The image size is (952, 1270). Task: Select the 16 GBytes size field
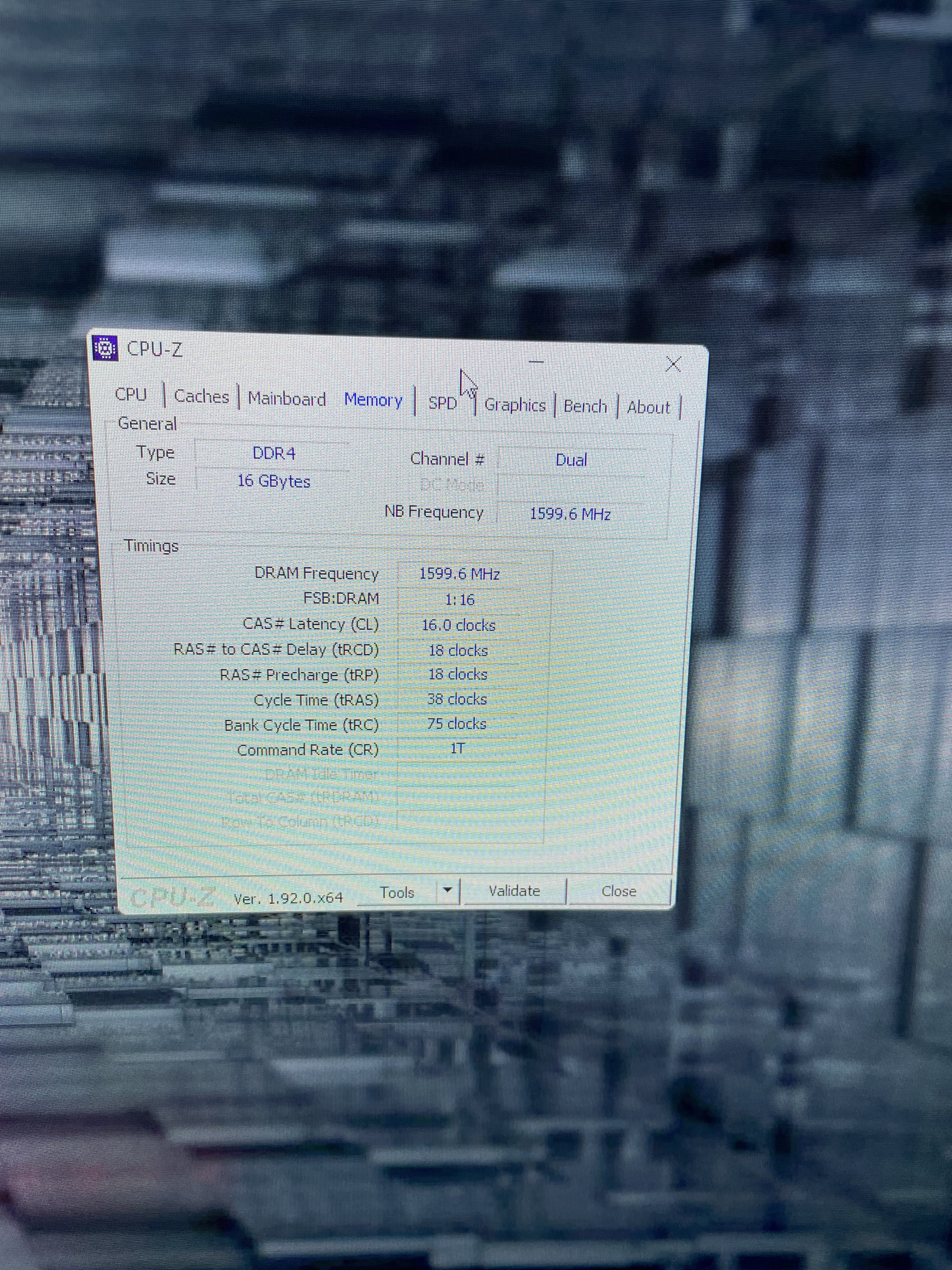coord(274,481)
